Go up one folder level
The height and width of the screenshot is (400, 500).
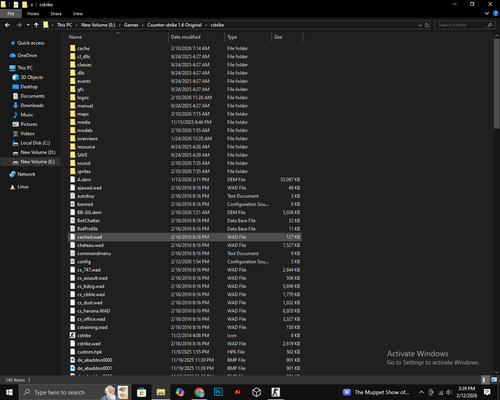tap(36, 25)
